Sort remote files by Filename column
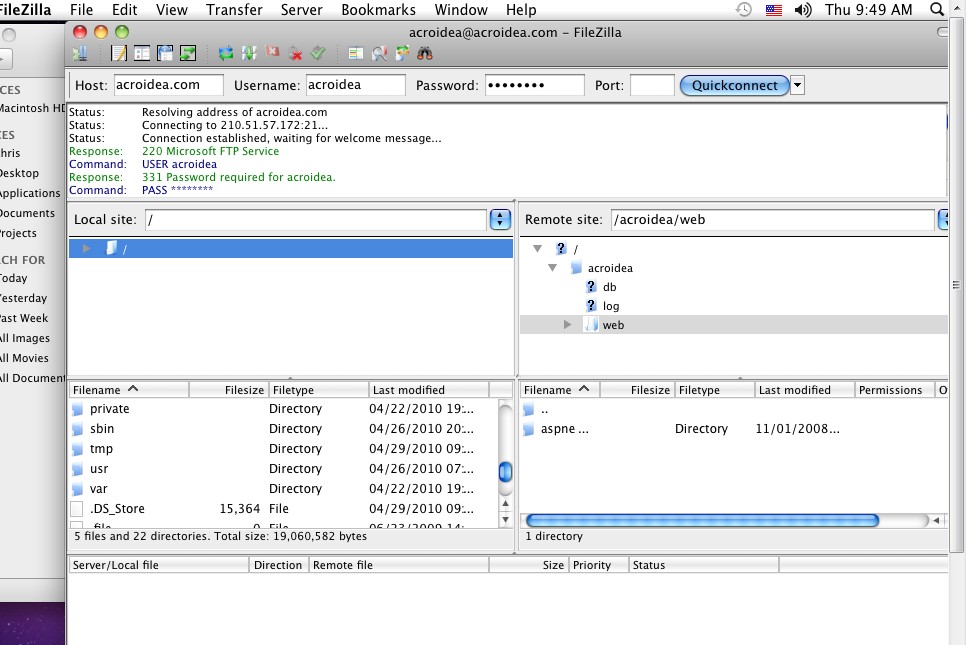 [x=559, y=390]
